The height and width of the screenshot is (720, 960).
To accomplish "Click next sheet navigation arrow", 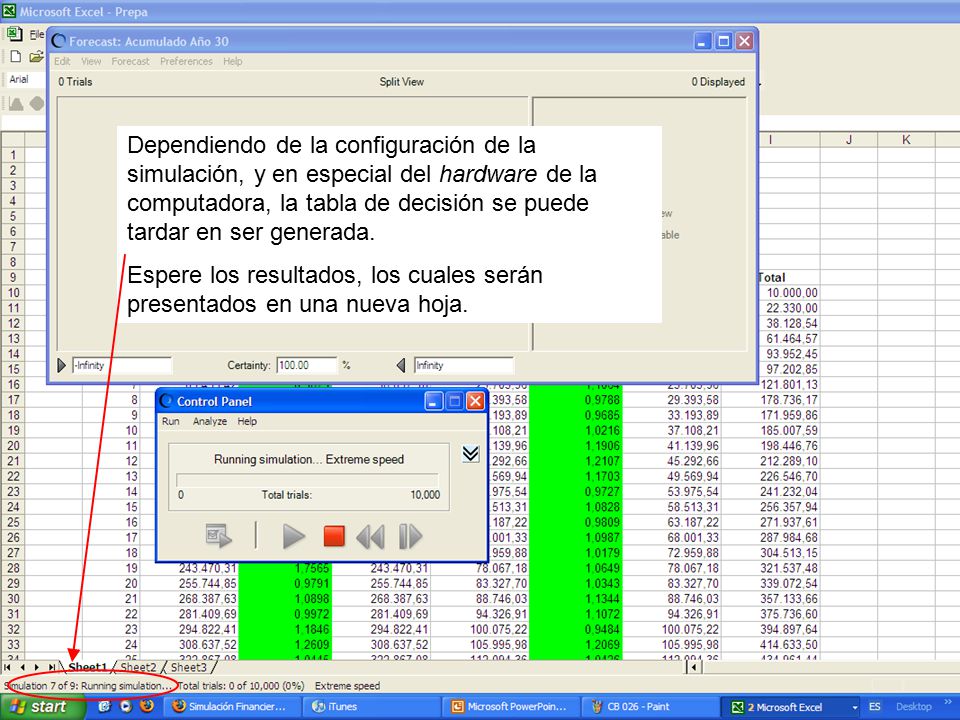I will tap(37, 667).
